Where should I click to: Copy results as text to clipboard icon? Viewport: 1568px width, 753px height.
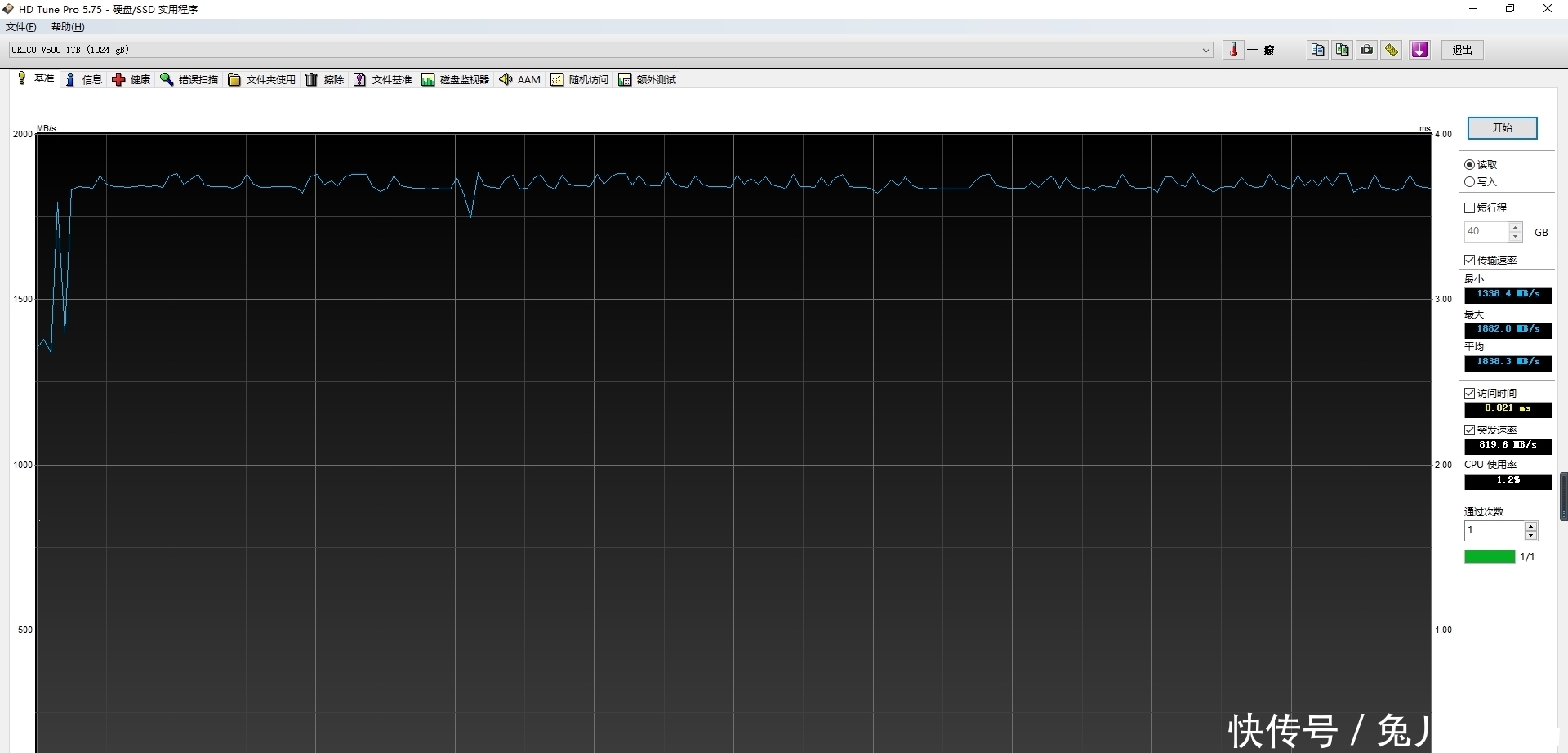[x=1317, y=50]
